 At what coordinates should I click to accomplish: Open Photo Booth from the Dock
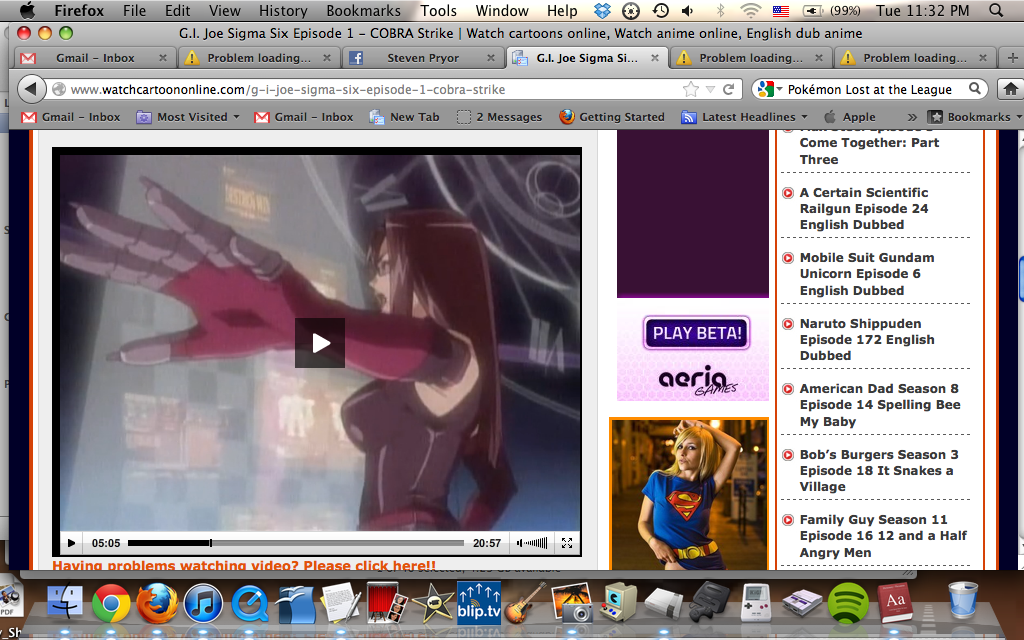click(x=387, y=602)
